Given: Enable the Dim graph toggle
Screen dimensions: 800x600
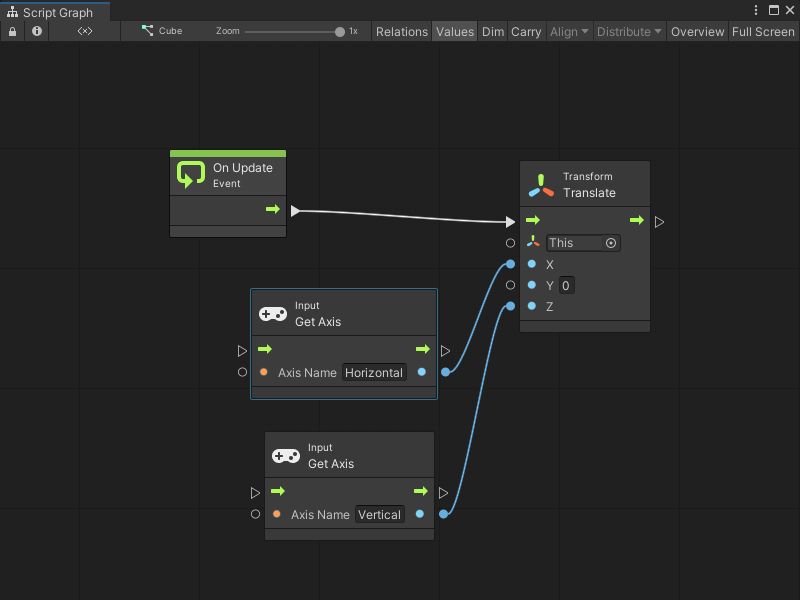Looking at the screenshot, I should 492,31.
